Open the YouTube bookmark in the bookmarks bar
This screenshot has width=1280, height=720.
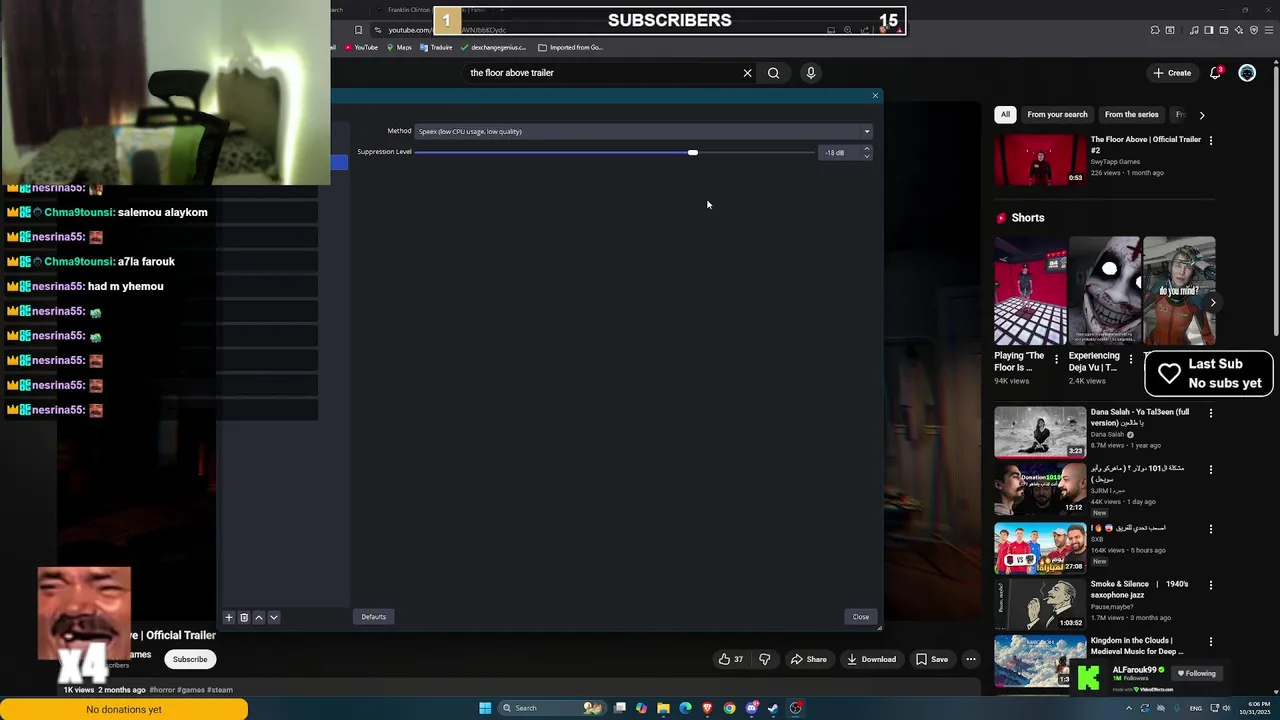pos(361,47)
